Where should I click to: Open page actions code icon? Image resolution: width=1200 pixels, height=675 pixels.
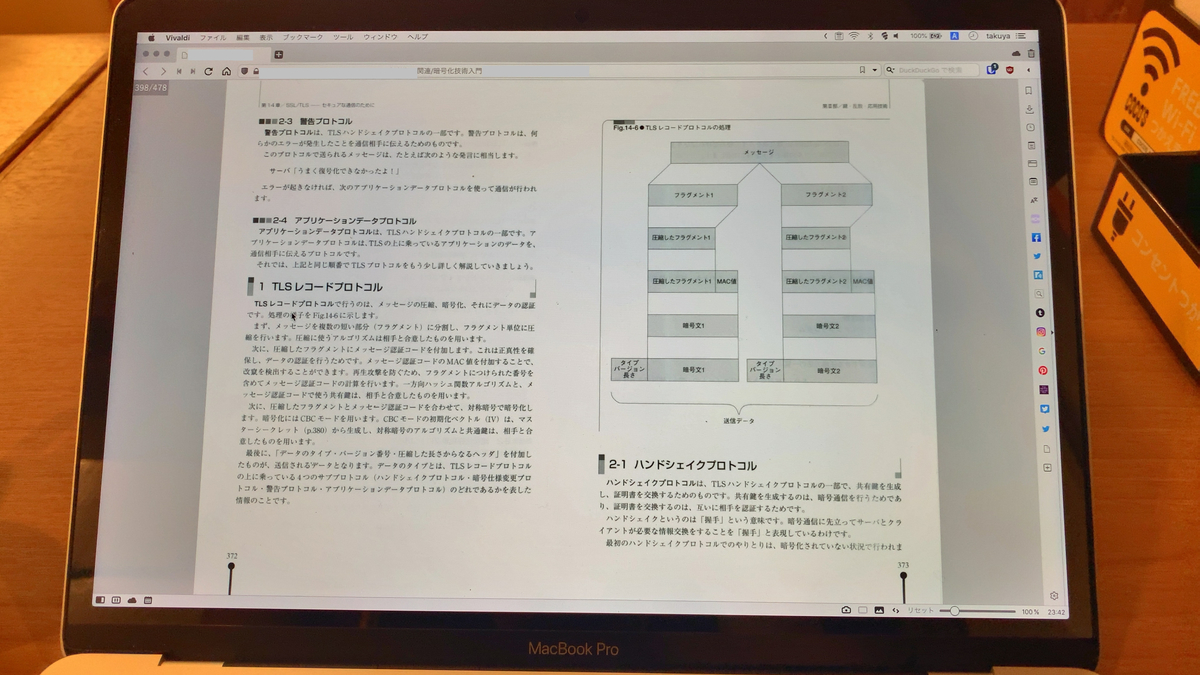pos(896,610)
